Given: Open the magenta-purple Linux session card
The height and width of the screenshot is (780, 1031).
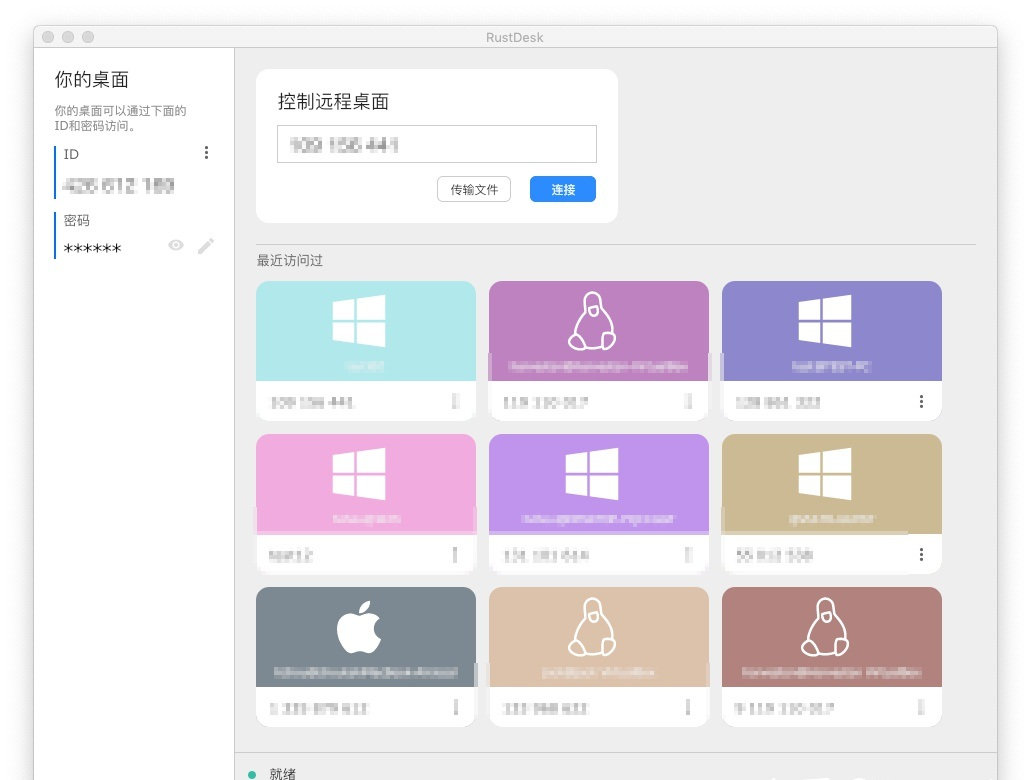Looking at the screenshot, I should pos(599,351).
